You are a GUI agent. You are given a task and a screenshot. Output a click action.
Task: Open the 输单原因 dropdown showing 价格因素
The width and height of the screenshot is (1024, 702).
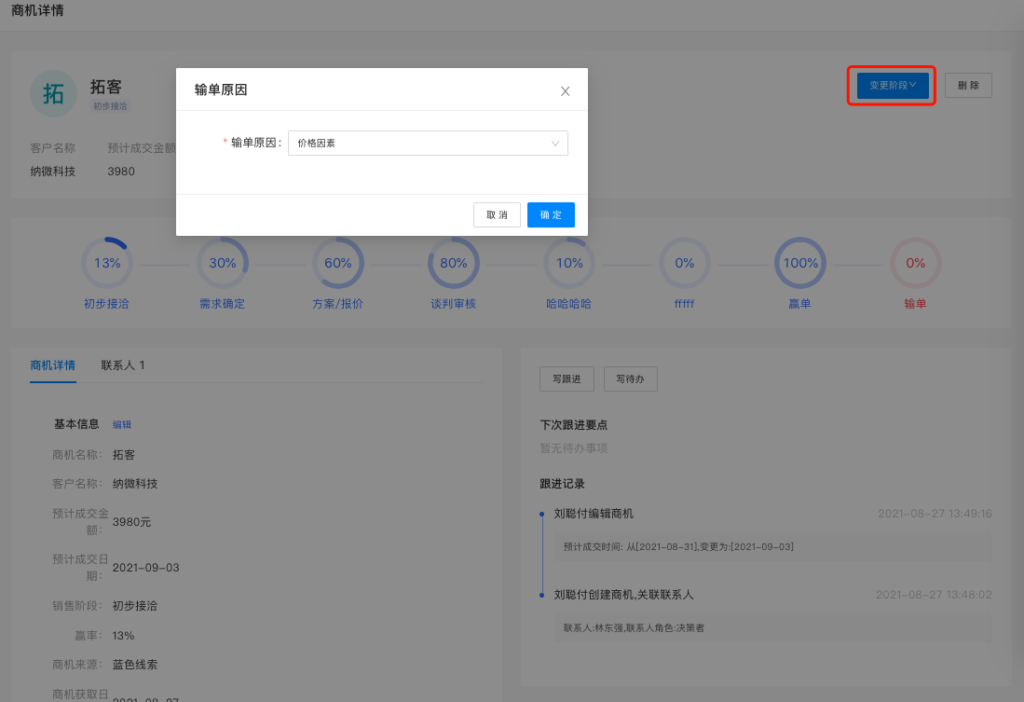427,143
